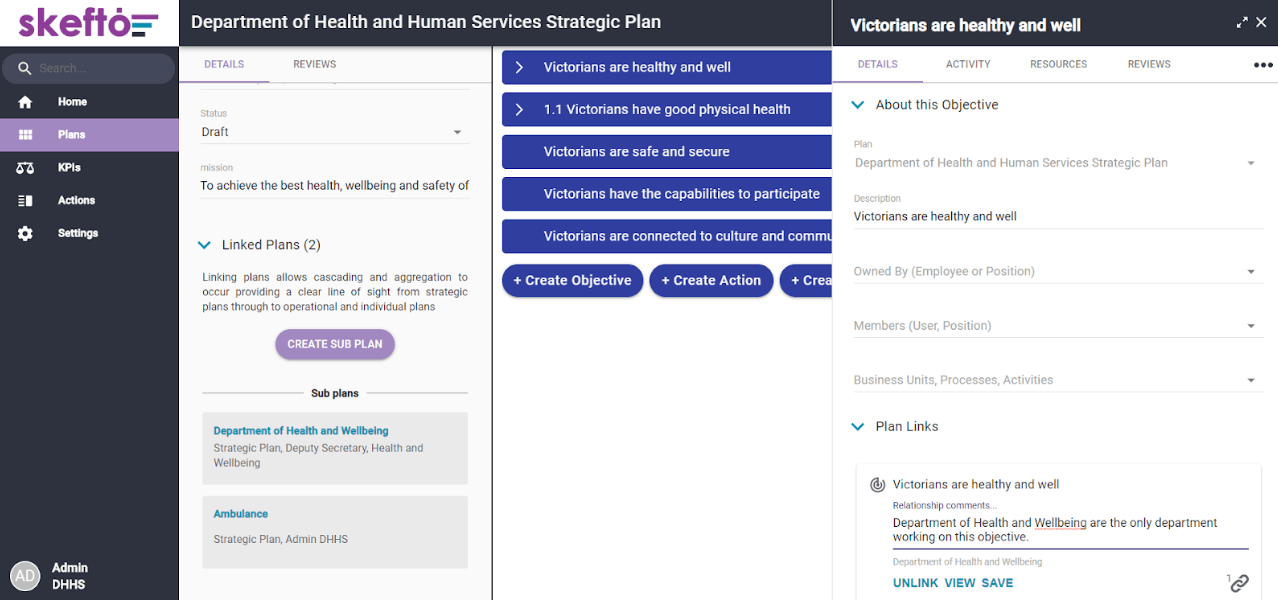Open the KPIs scales icon

(25, 168)
